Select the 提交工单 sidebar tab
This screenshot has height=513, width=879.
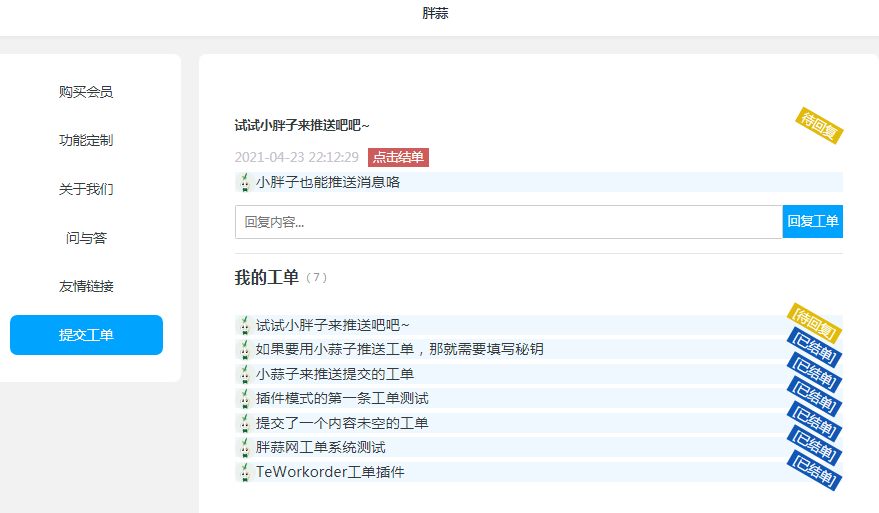point(86,335)
